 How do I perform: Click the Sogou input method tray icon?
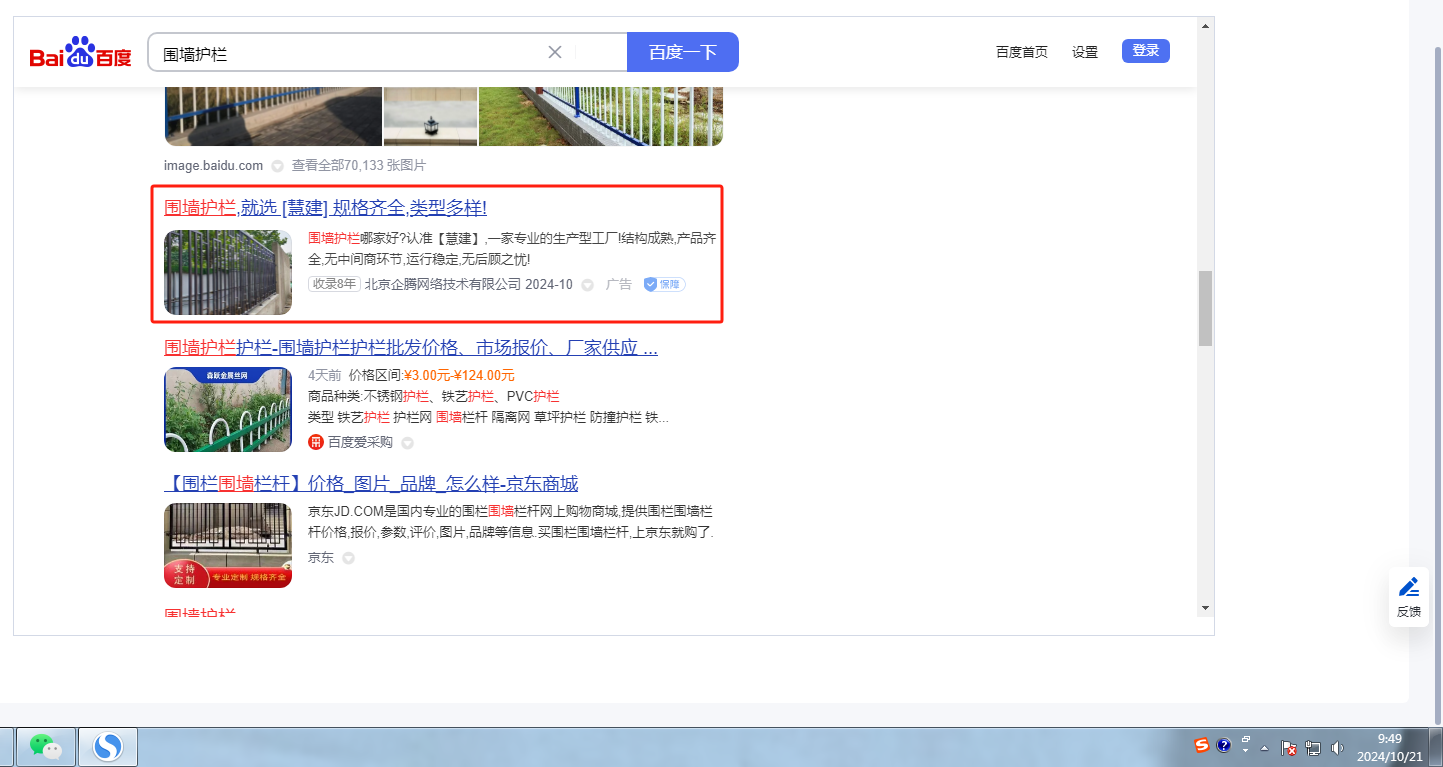pos(1201,745)
